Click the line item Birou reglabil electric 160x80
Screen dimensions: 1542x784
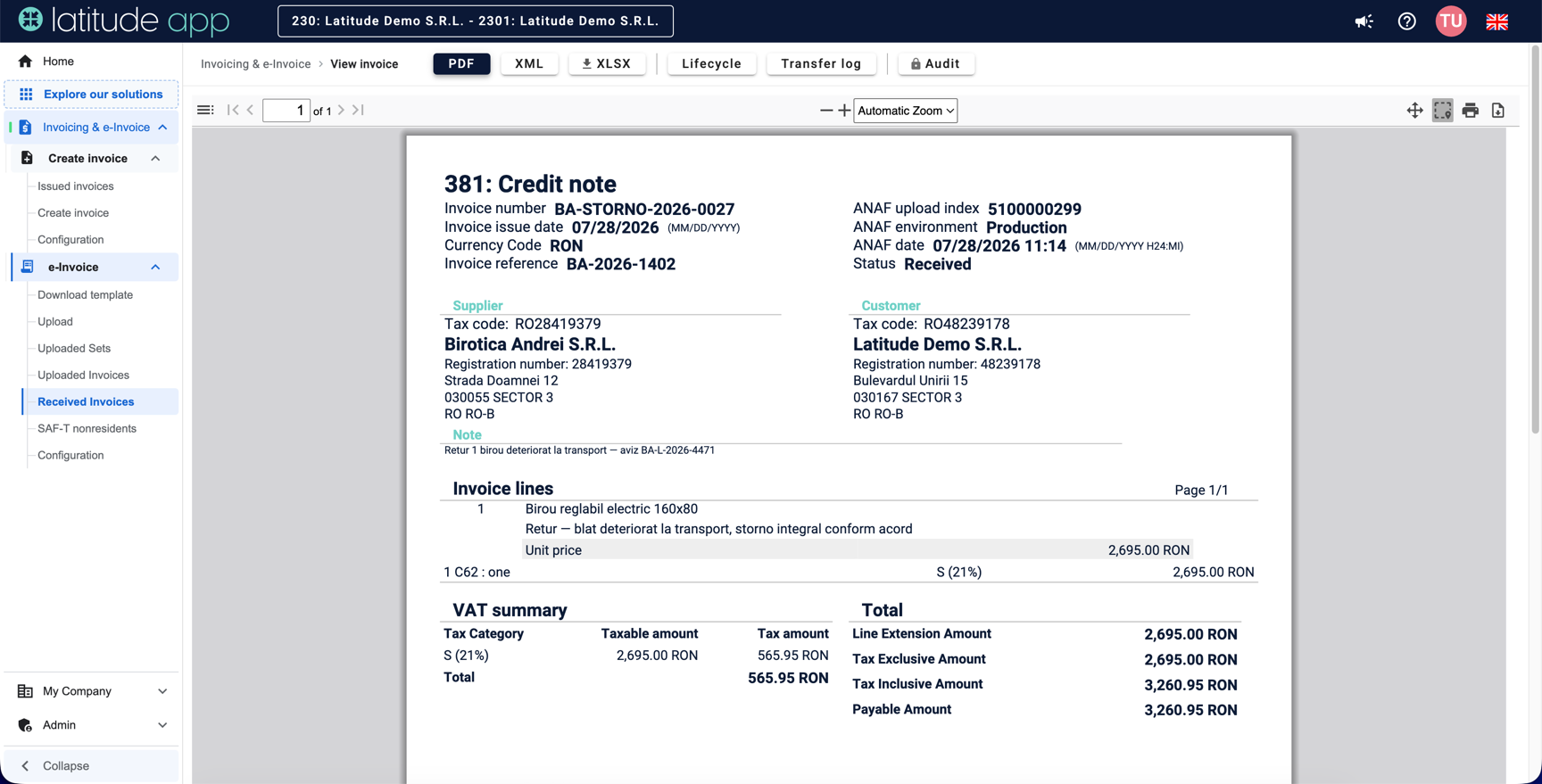point(611,509)
